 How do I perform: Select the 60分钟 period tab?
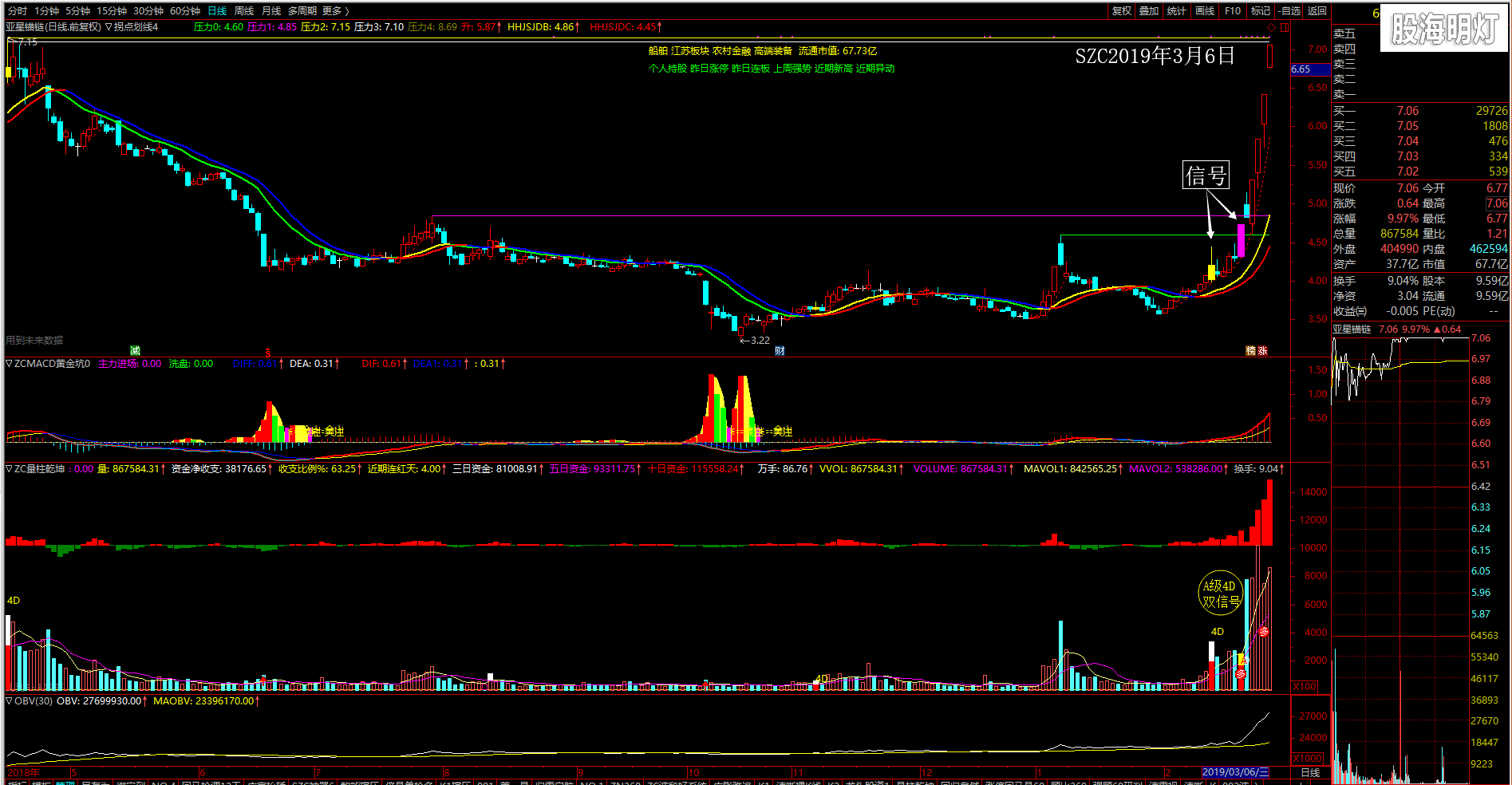point(185,10)
